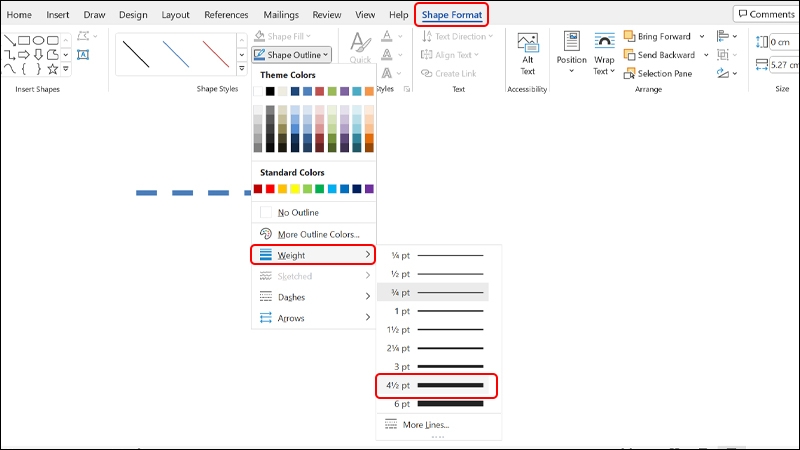Open the Wrap Text dropdown
This screenshot has width=800, height=450.
tap(604, 54)
